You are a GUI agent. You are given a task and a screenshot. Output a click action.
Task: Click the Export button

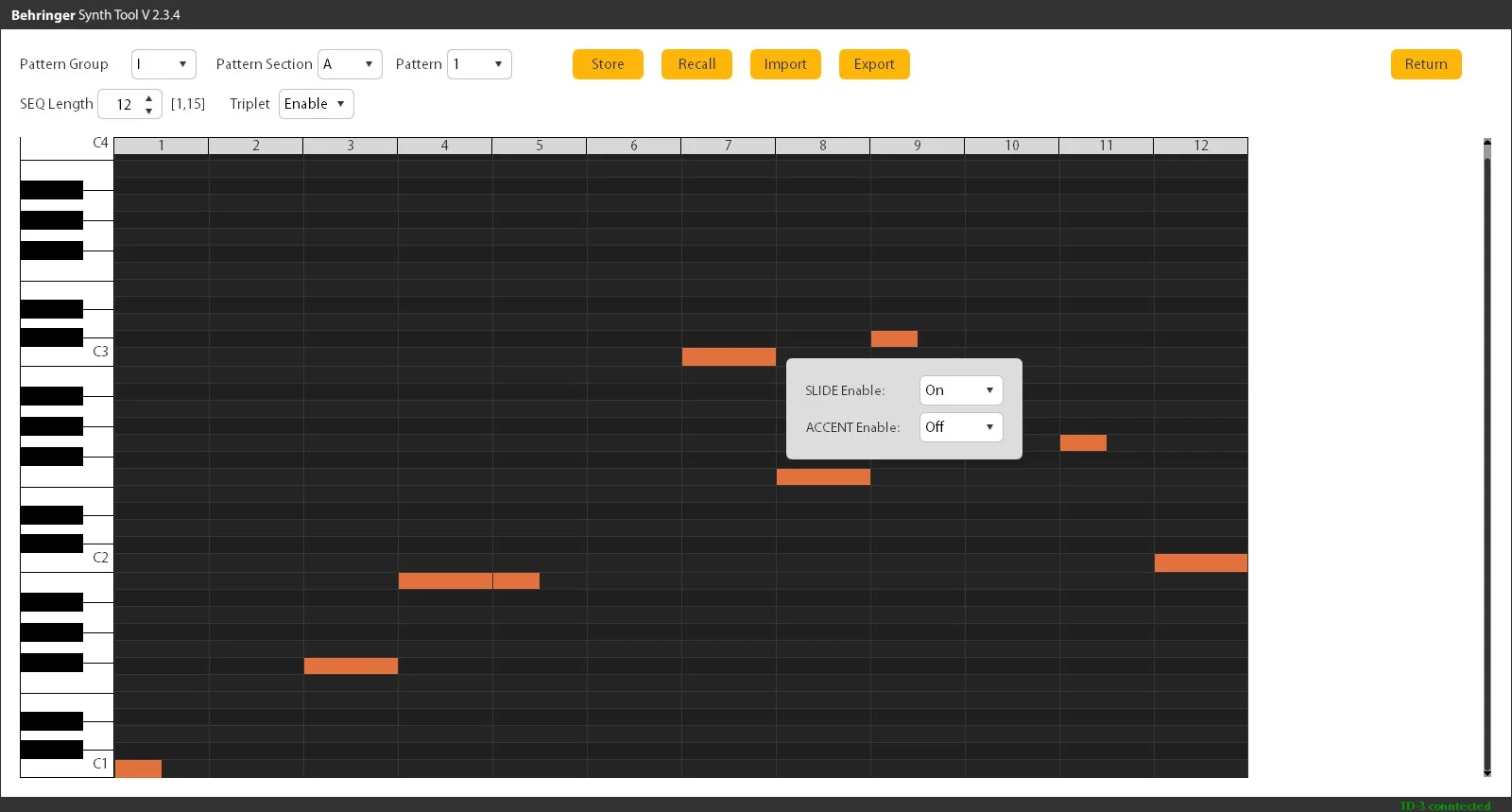[874, 64]
